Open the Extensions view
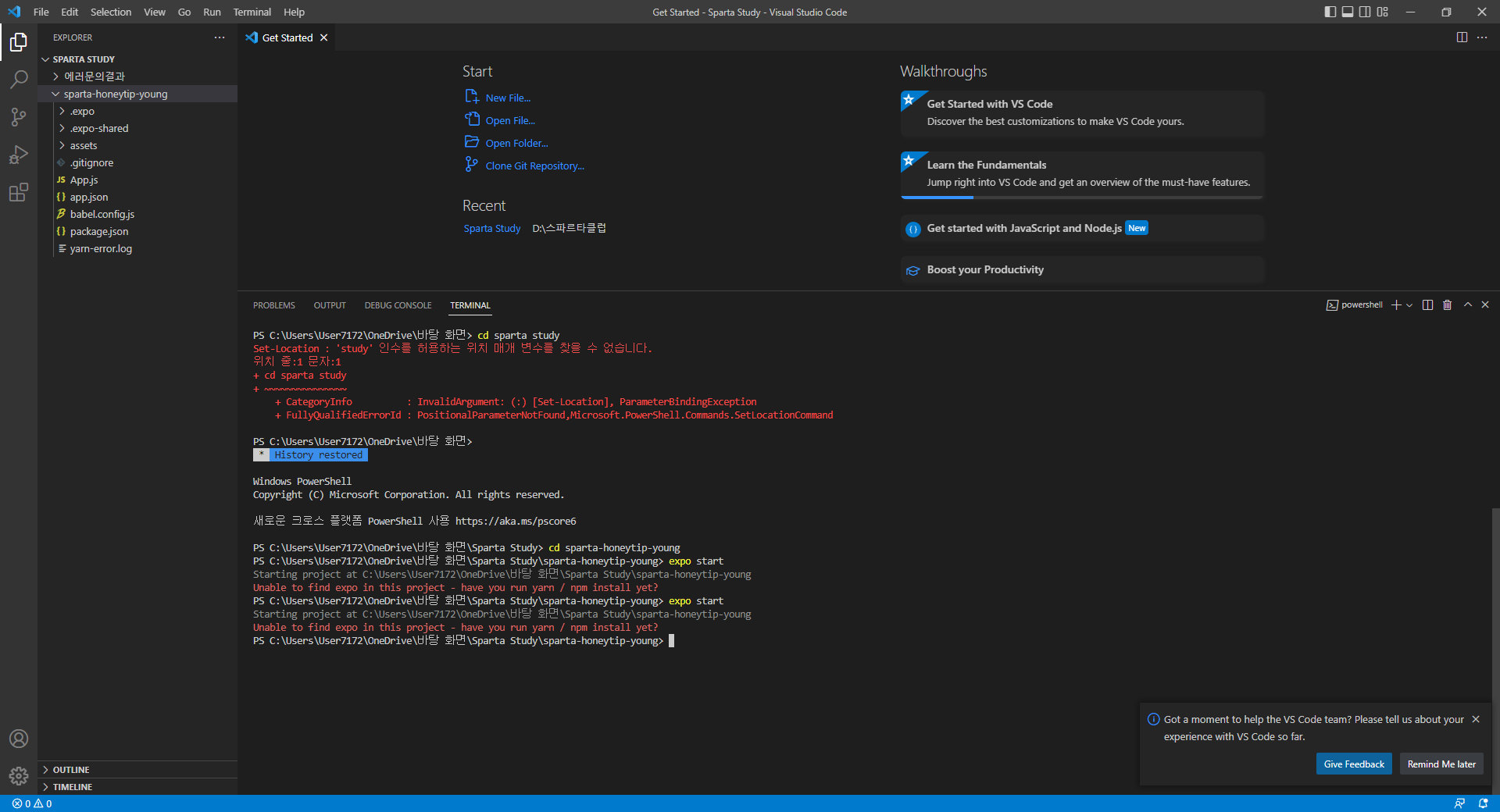 tap(19, 192)
